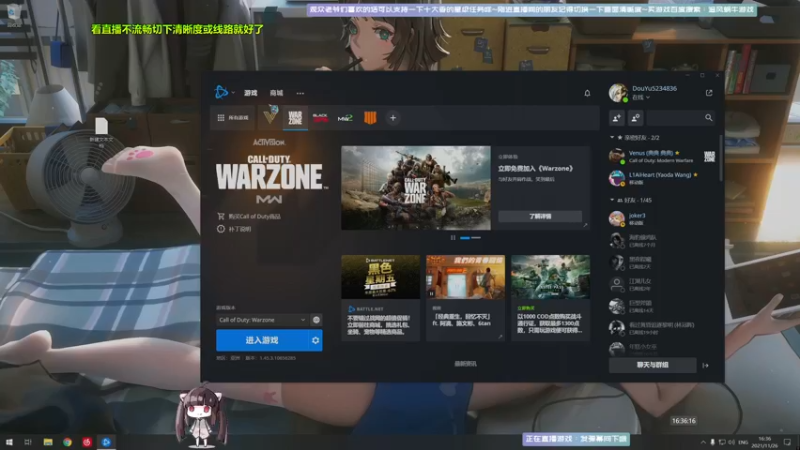
Task: Pop out the friends list window
Action: click(709, 93)
